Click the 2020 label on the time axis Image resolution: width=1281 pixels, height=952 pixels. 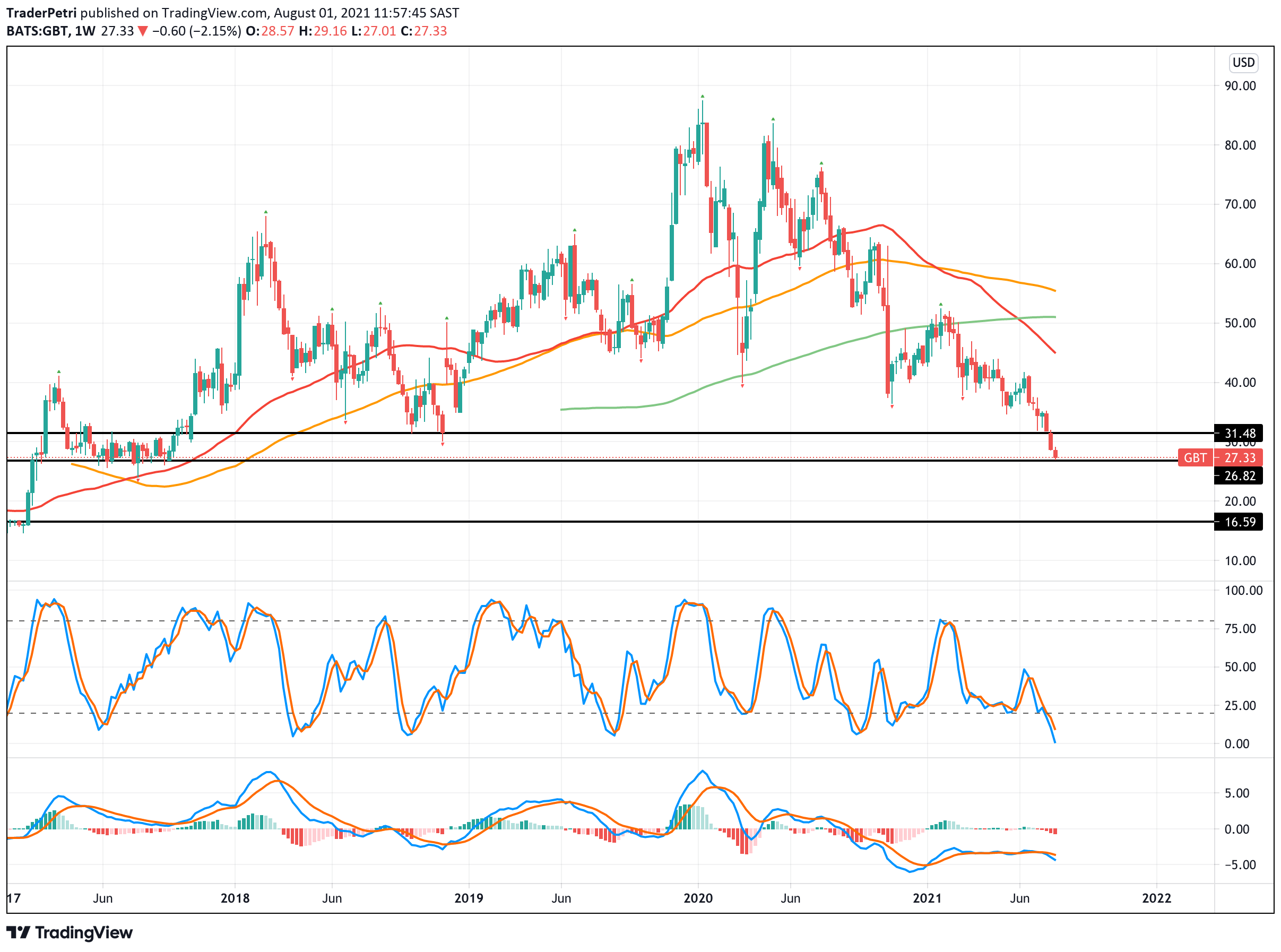[698, 898]
